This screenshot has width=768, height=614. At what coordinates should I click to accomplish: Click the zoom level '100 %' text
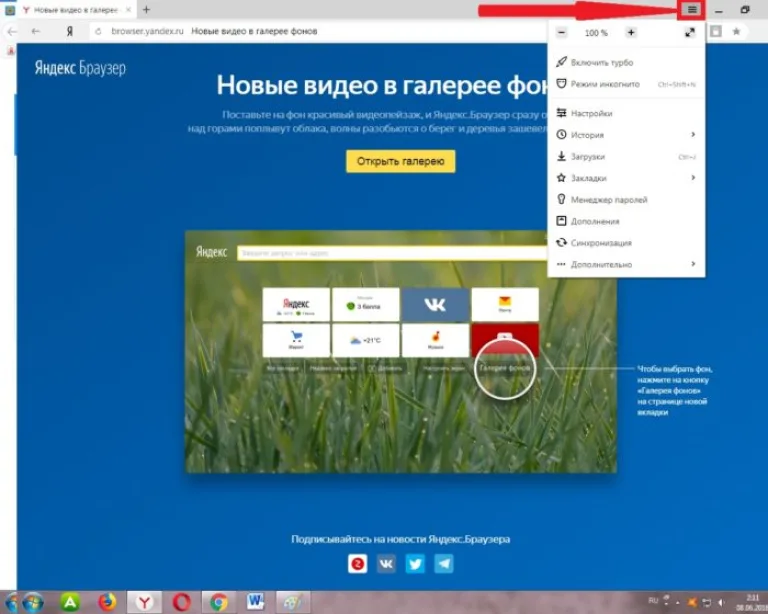(x=596, y=33)
